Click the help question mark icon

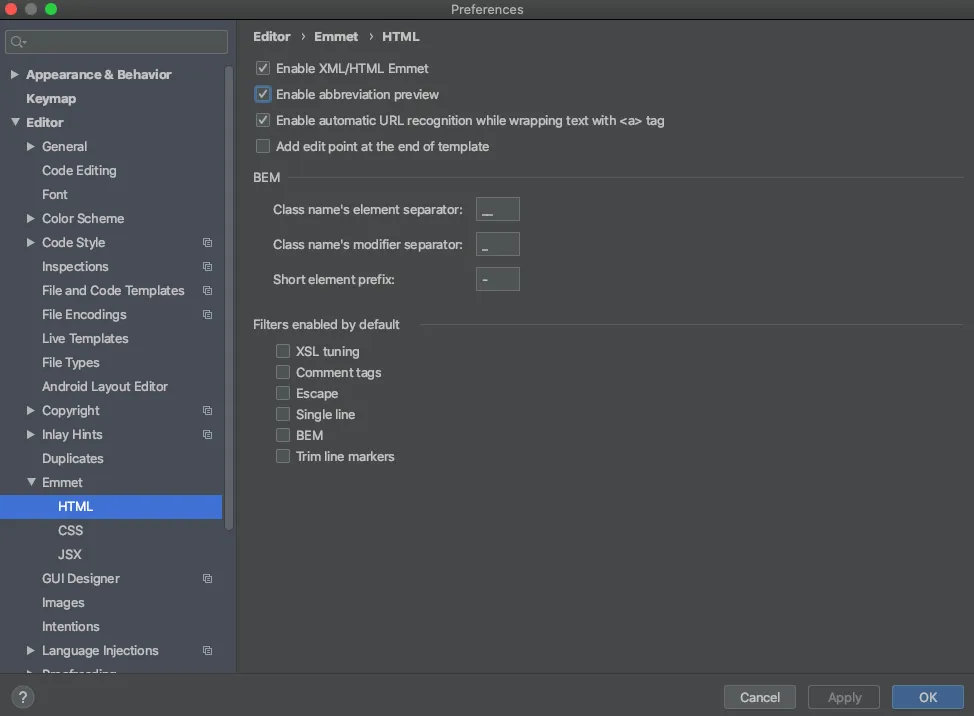(23, 697)
